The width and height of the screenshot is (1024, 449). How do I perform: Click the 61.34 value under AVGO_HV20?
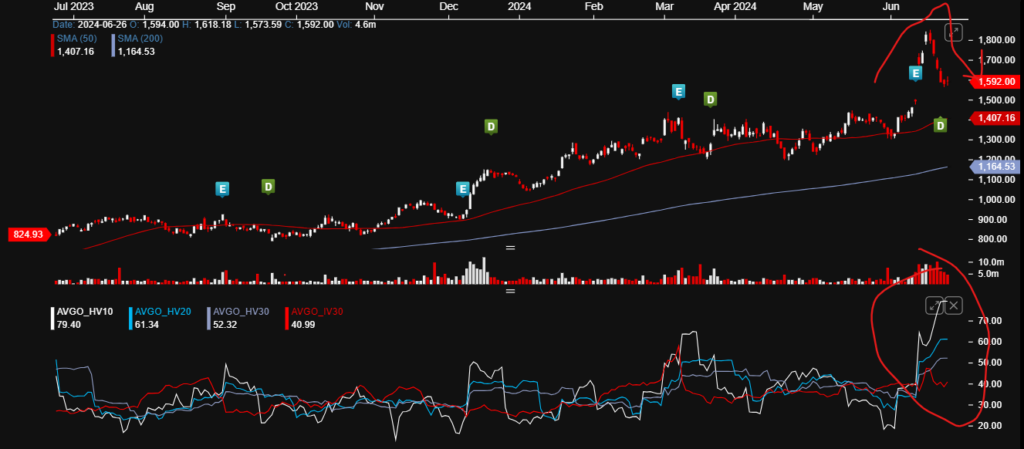pos(146,324)
